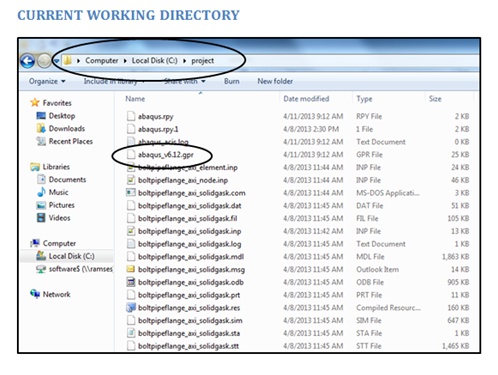
Task: Open the Documents library
Action: 67,180
